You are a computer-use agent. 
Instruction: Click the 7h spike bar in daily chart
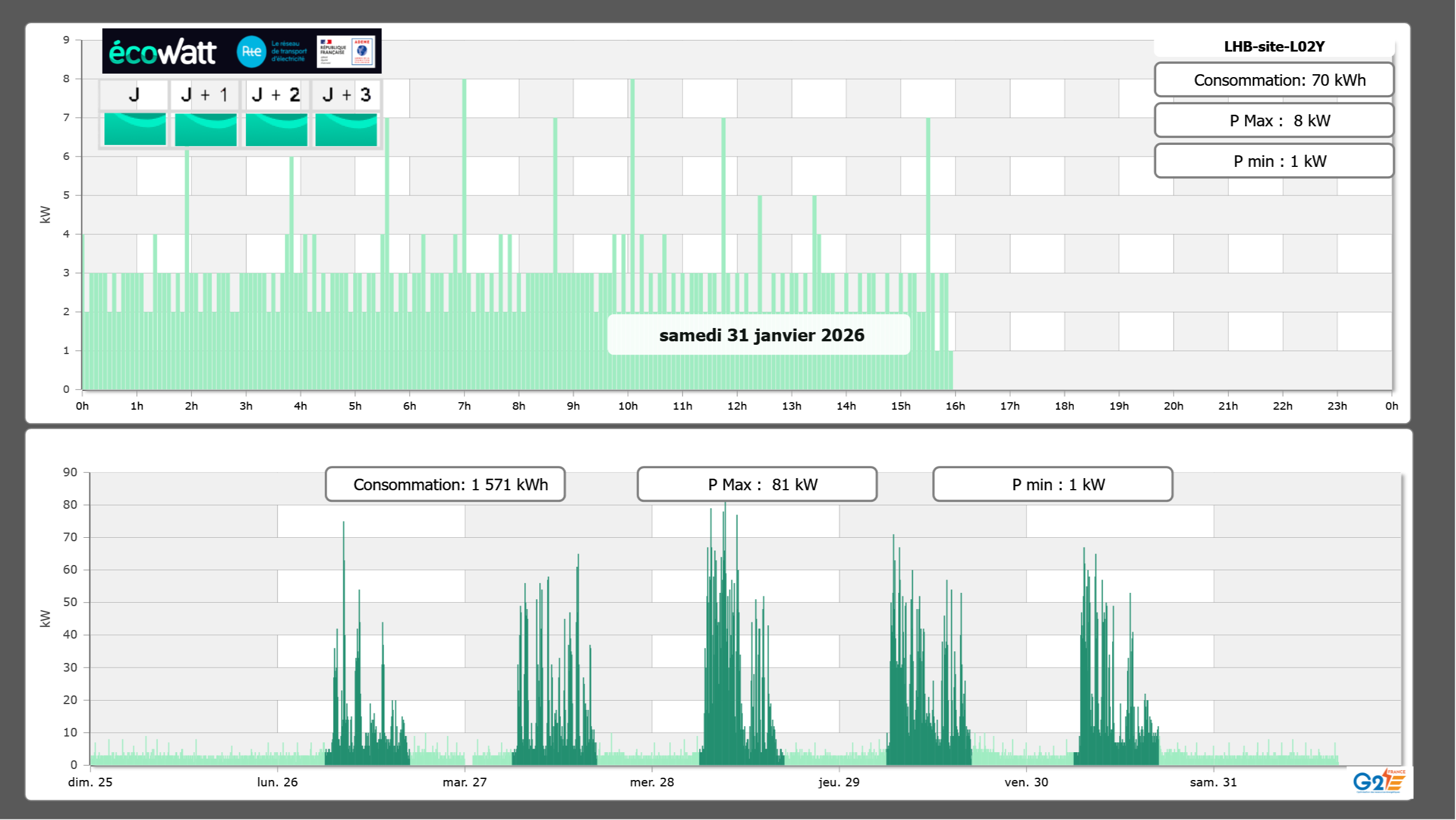[464, 174]
